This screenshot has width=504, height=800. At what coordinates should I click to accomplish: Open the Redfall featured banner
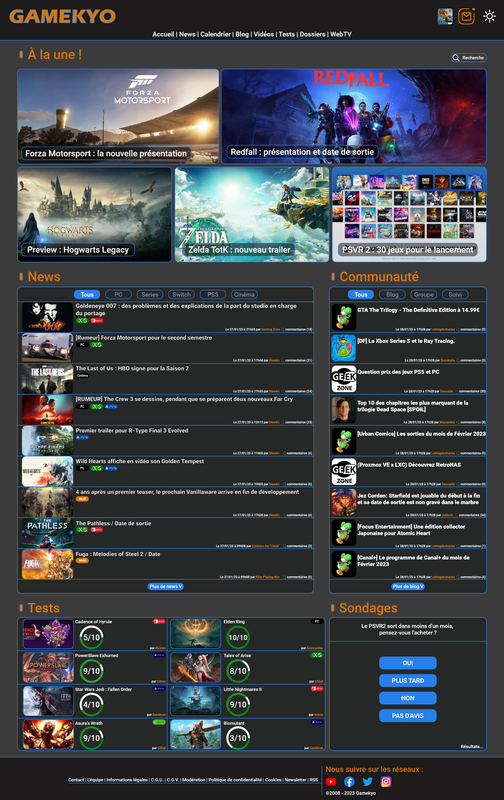[x=354, y=116]
